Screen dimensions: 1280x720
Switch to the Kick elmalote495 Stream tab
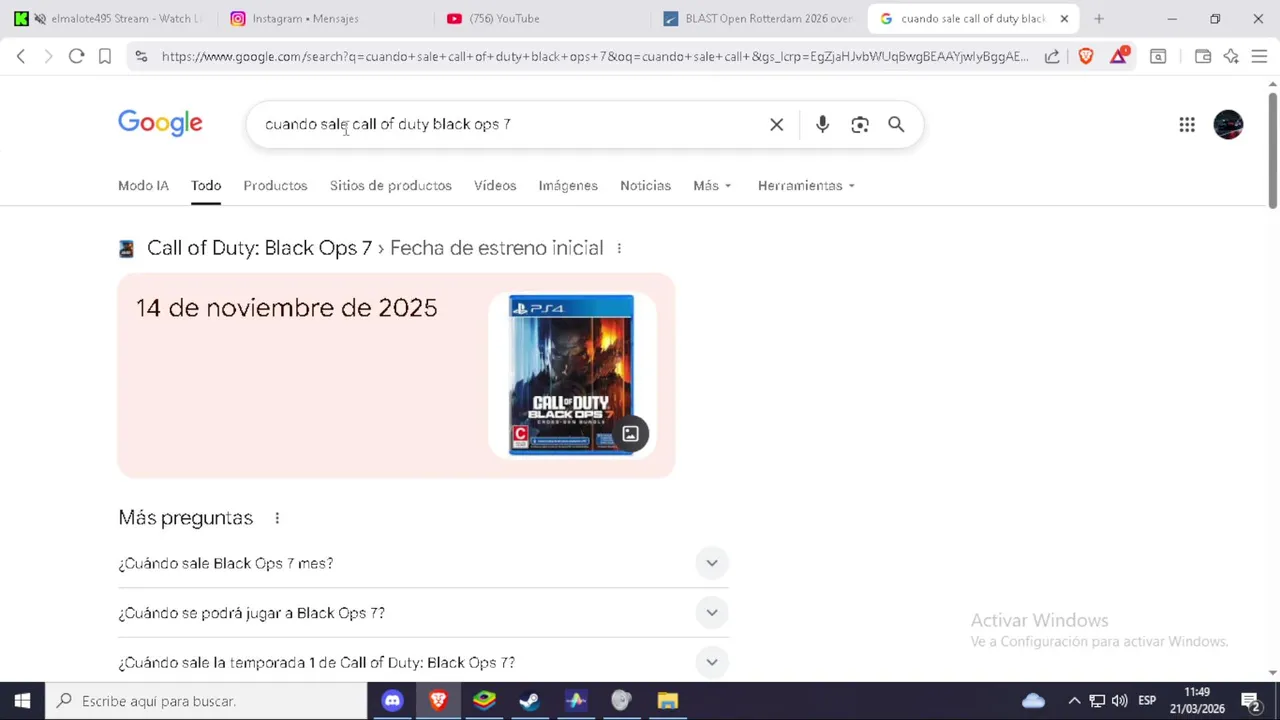pos(110,18)
